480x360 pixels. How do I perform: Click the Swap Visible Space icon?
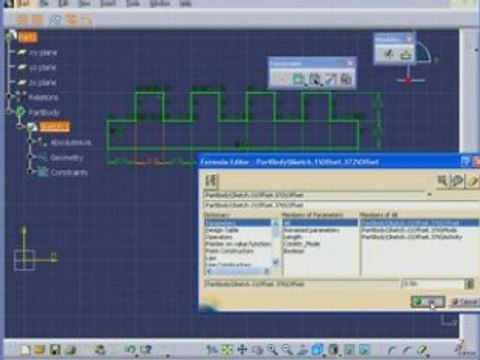[x=365, y=349]
